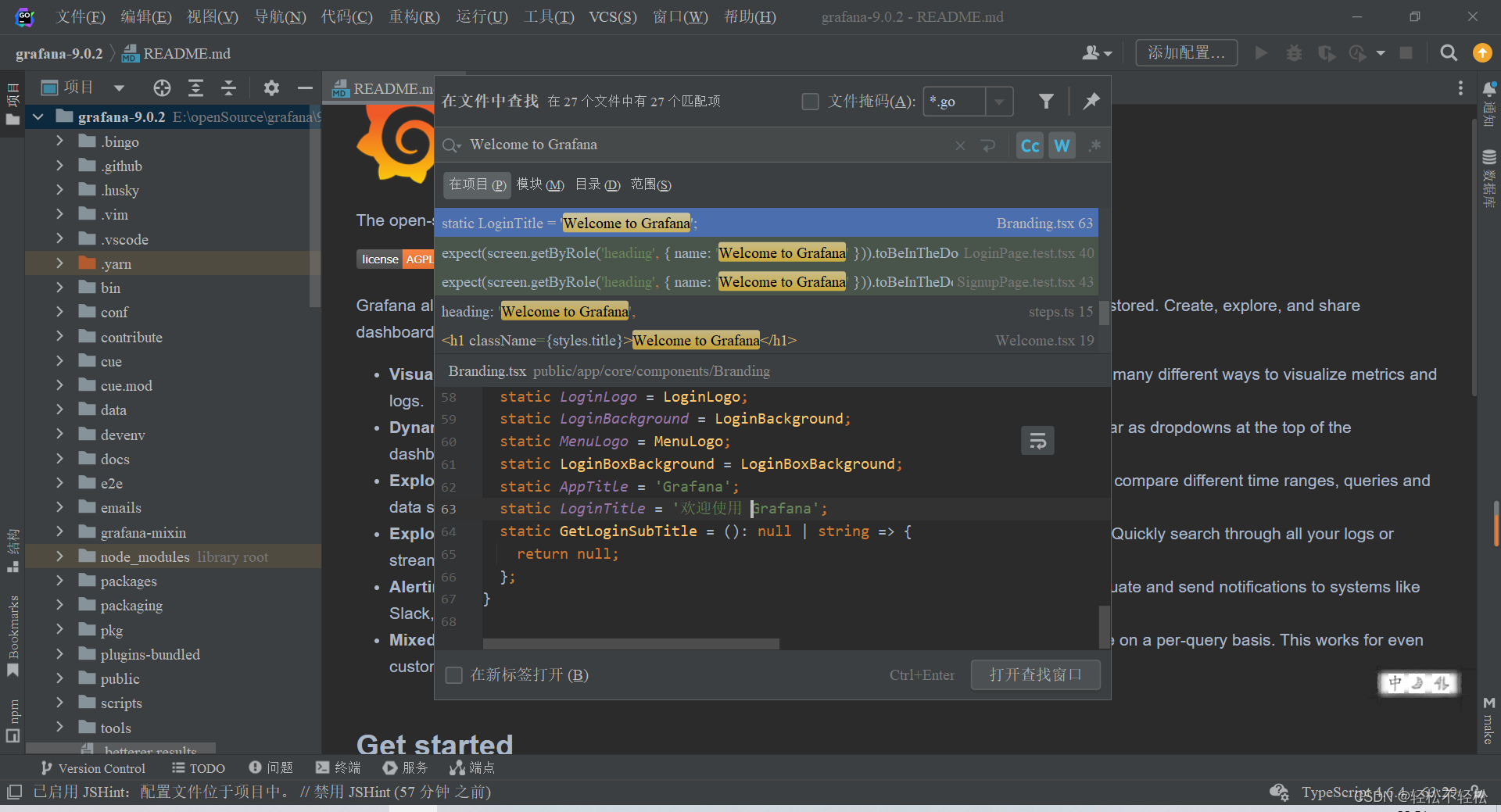Select 范围(S) scope tab
Viewport: 1501px width, 812px height.
[650, 184]
